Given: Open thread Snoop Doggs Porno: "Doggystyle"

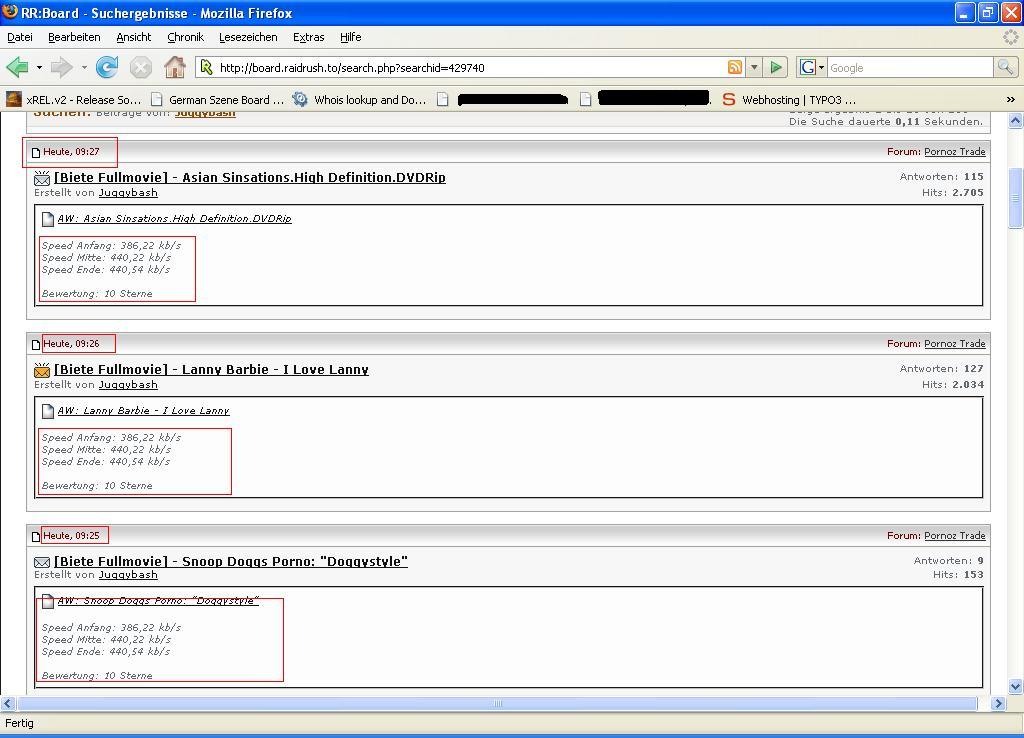Looking at the screenshot, I should point(231,562).
